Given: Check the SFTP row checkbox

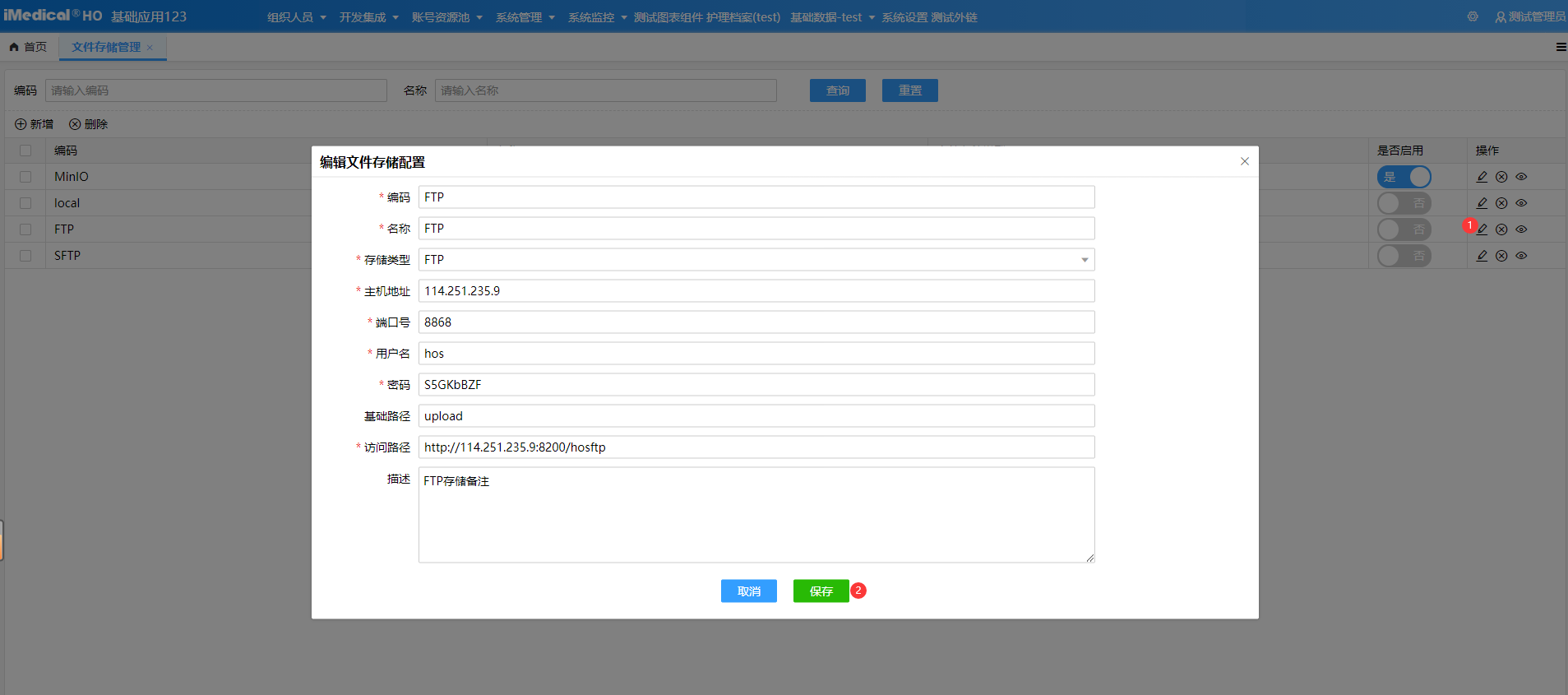Looking at the screenshot, I should click(25, 256).
